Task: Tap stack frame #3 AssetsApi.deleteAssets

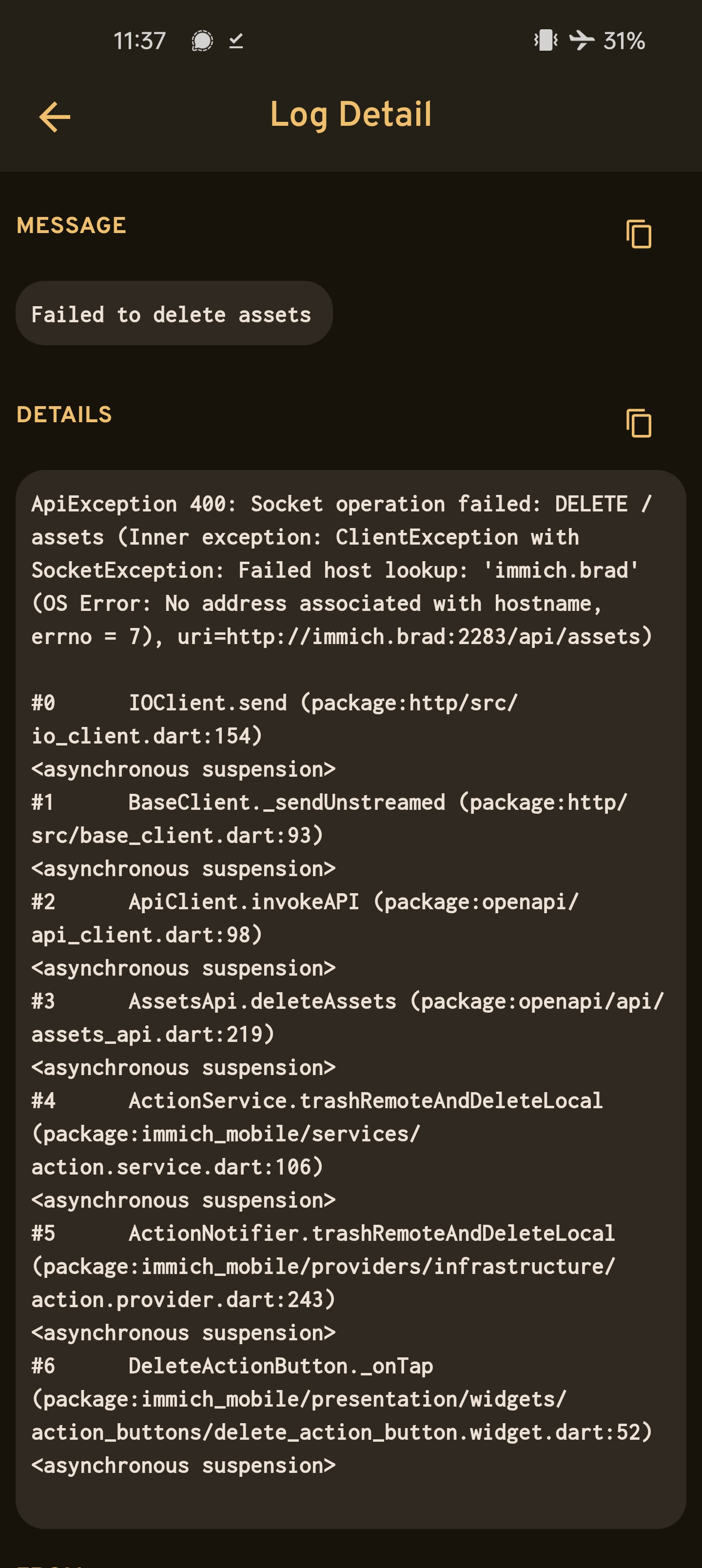Action: [x=262, y=1001]
